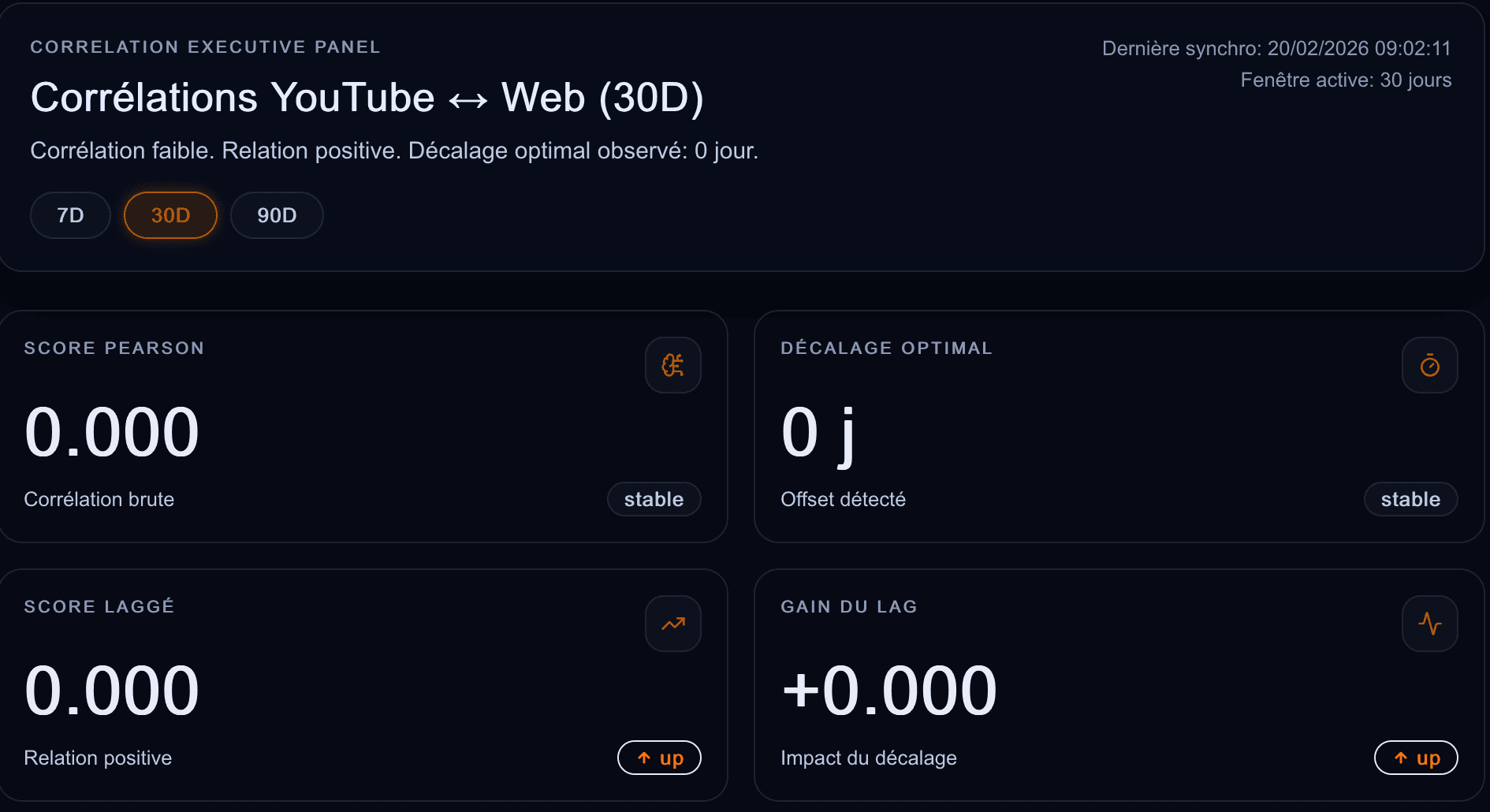Click the Score Laggé 0.000 value

(112, 691)
